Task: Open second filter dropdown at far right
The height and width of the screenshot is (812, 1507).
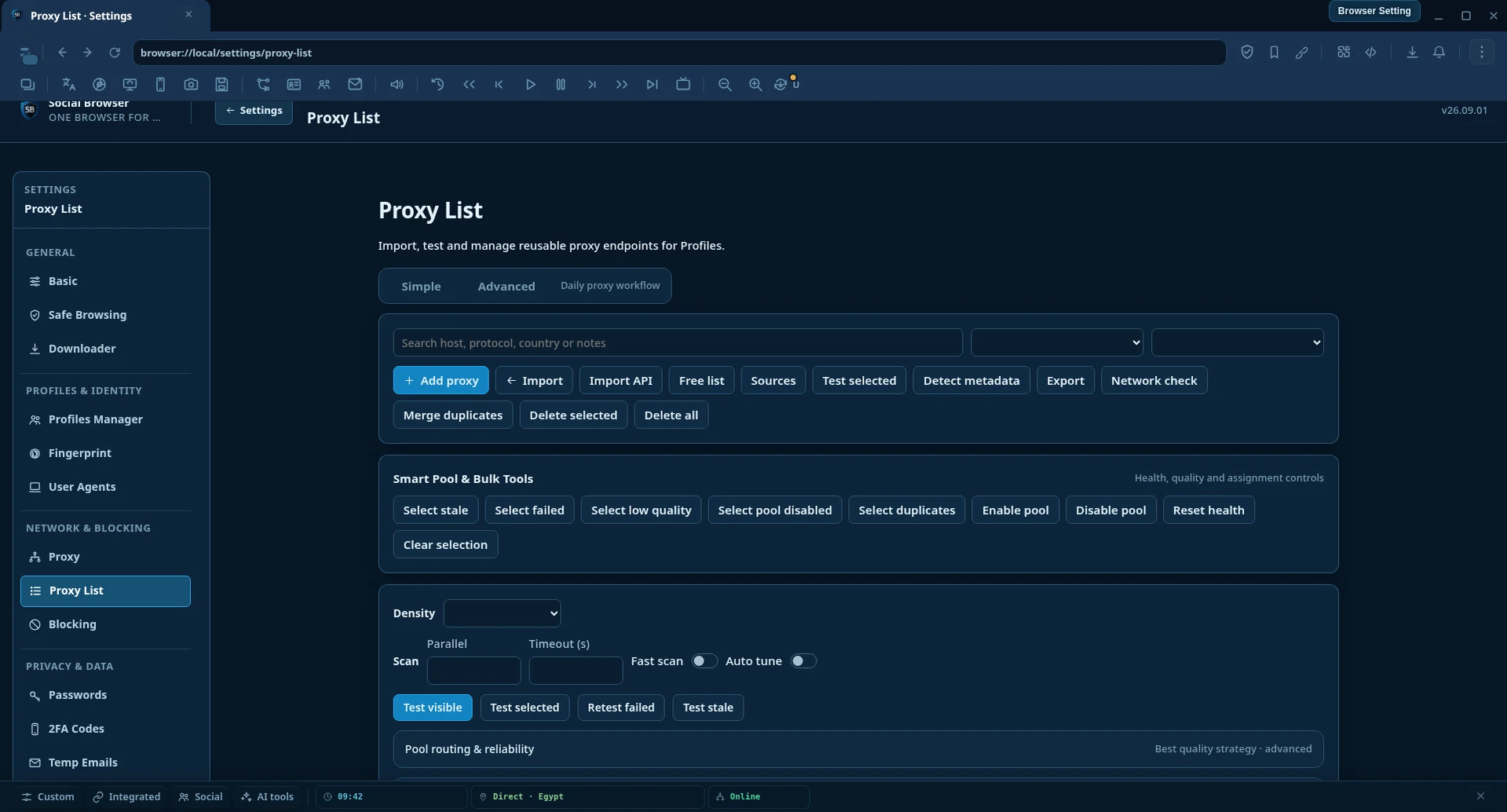Action: click(1237, 342)
